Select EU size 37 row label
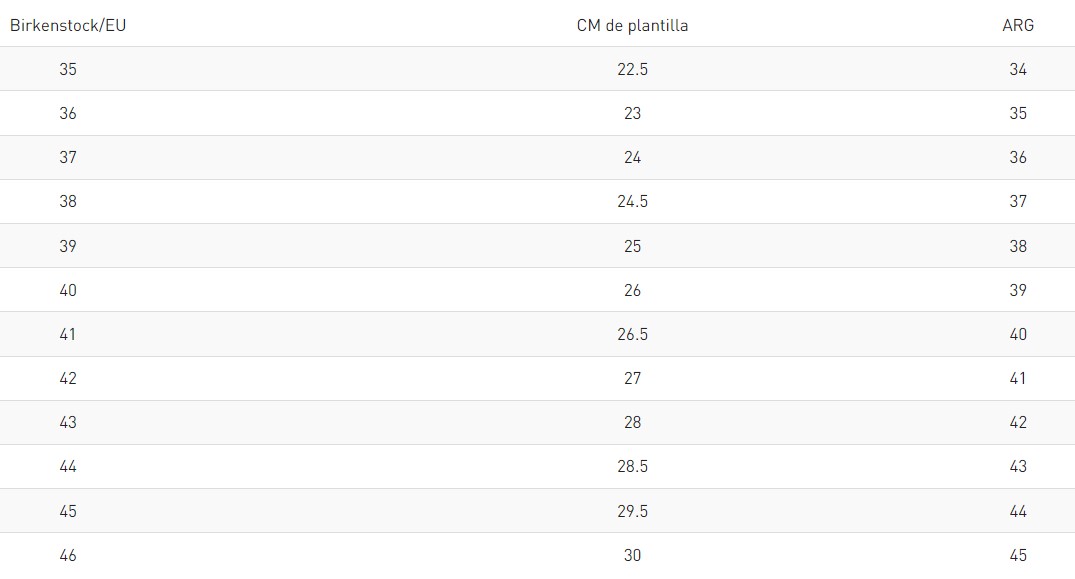The image size is (1075, 579). (68, 157)
